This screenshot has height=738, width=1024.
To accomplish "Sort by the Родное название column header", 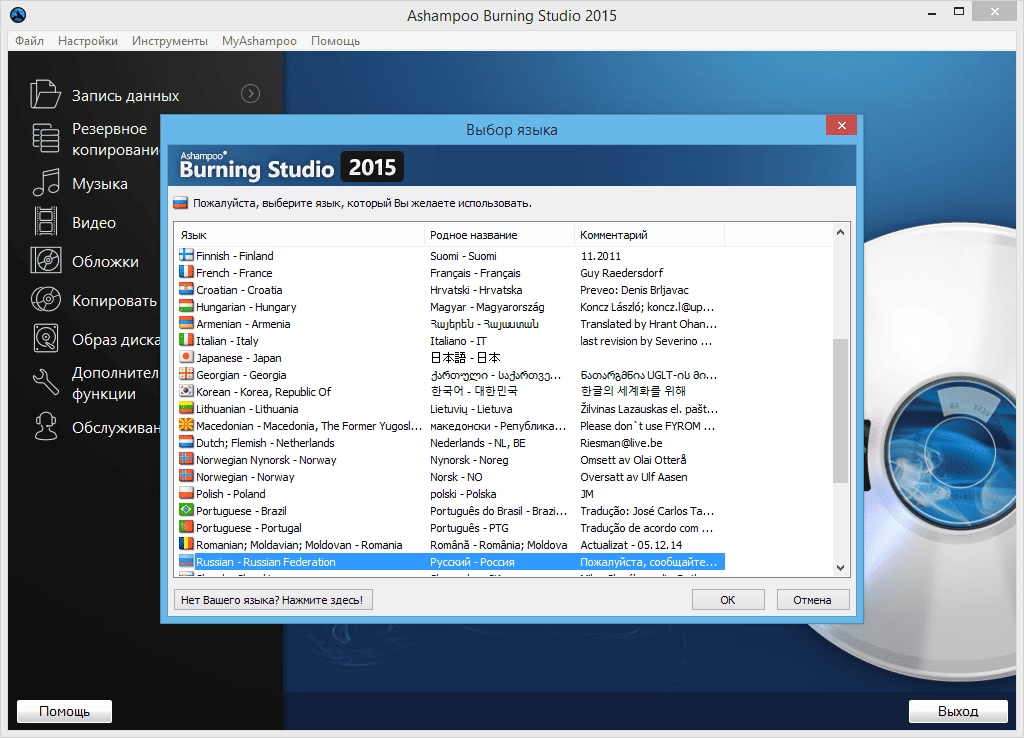I will pyautogui.click(x=499, y=234).
